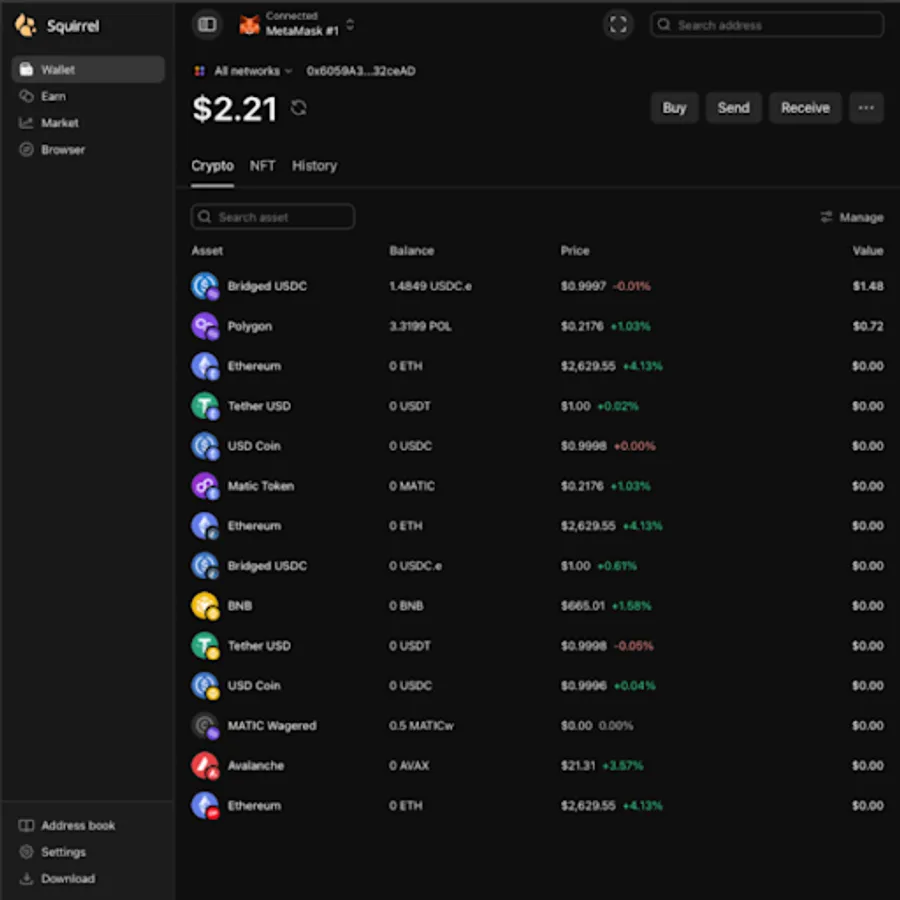Click the -0.01% price change

pyautogui.click(x=631, y=286)
